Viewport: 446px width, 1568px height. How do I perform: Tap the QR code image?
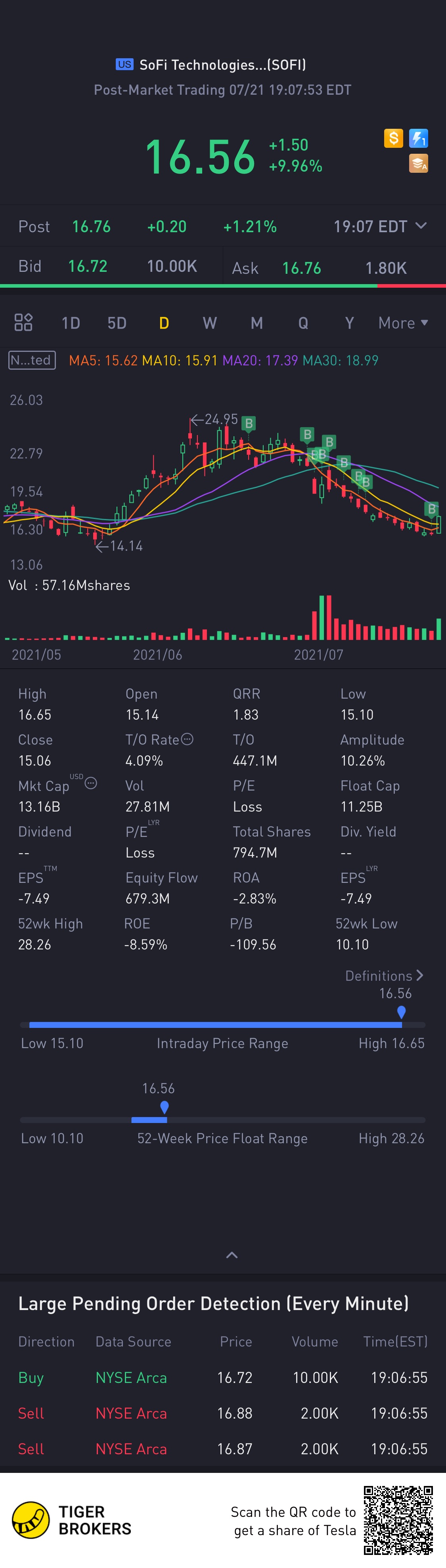coord(398,1520)
